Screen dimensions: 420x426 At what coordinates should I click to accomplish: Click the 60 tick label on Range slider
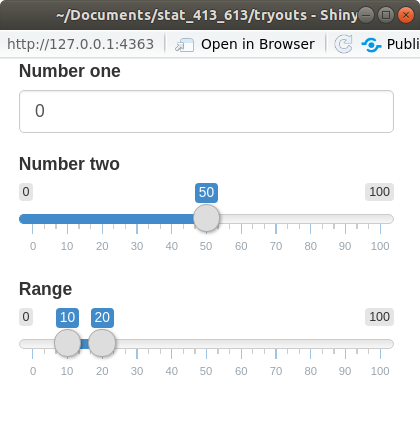click(241, 371)
